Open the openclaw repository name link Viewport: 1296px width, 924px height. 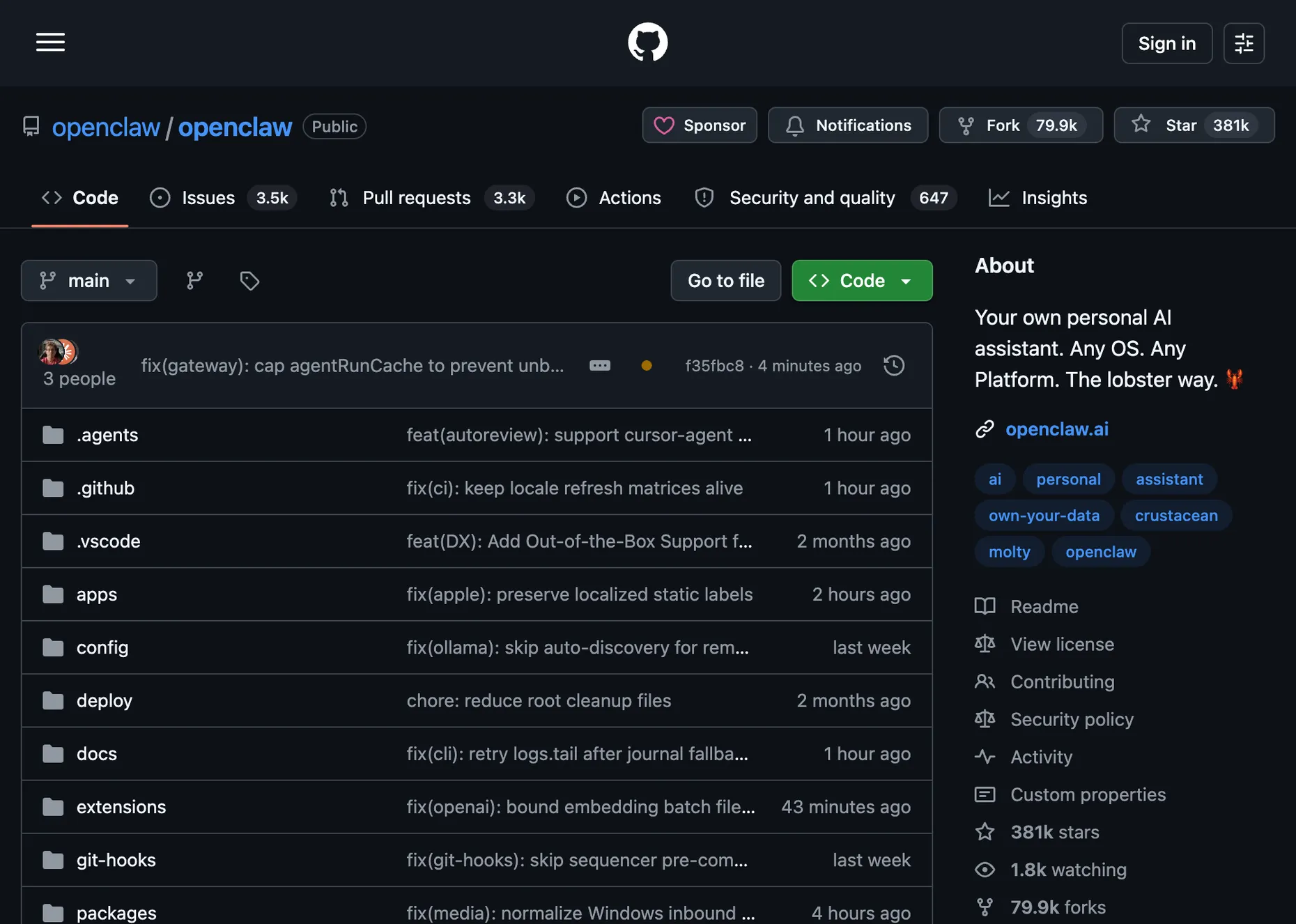pos(235,127)
